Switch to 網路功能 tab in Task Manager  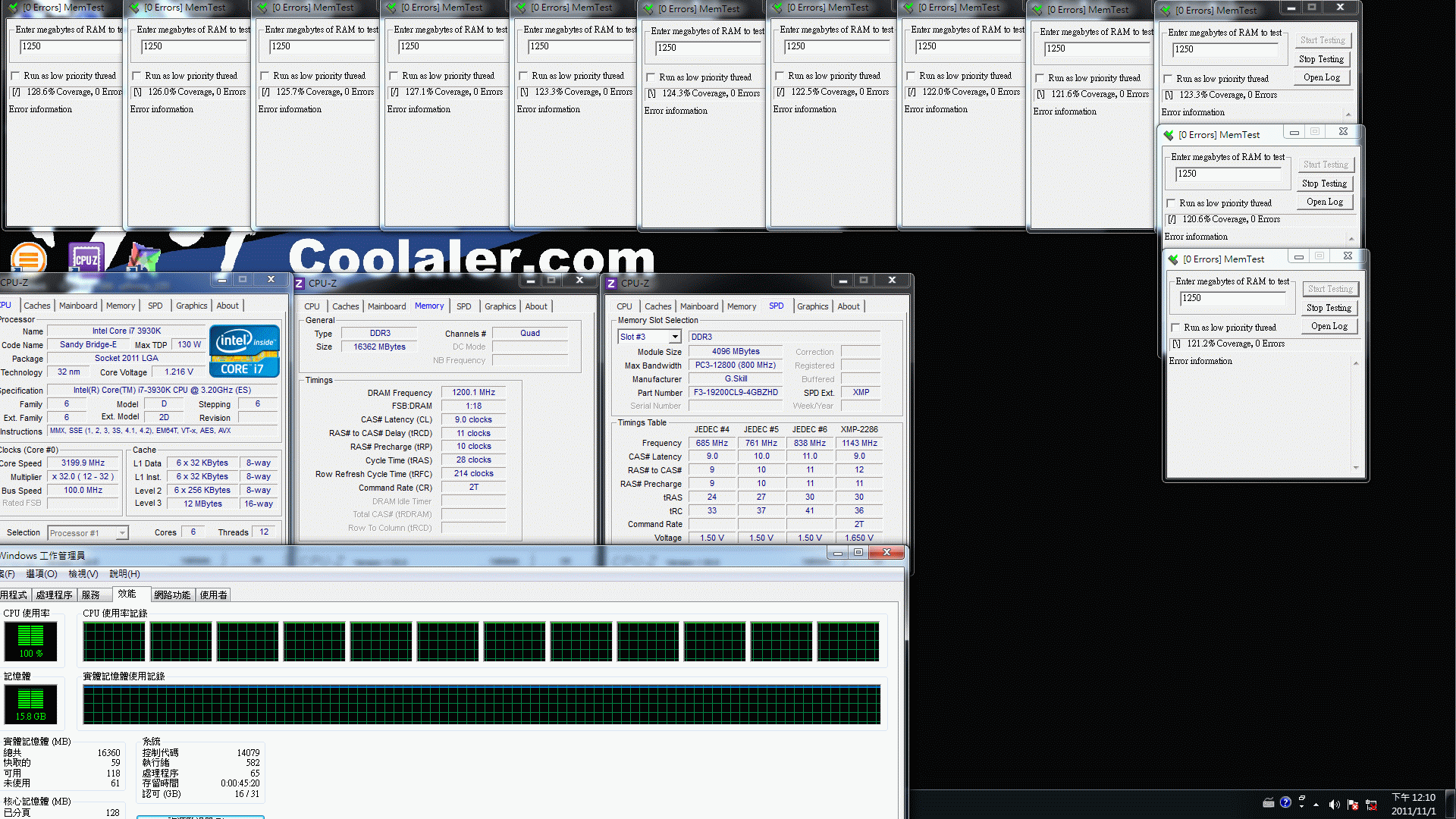173,595
